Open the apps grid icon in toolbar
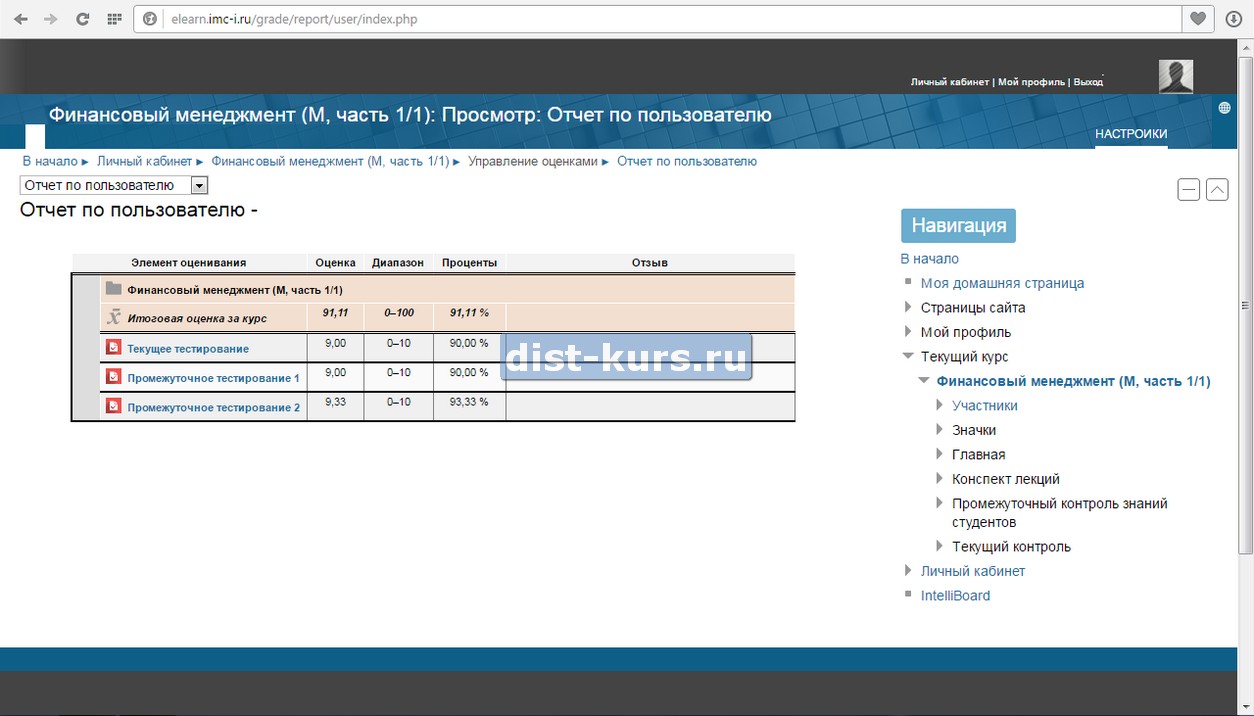The image size is (1254, 716). (x=115, y=19)
